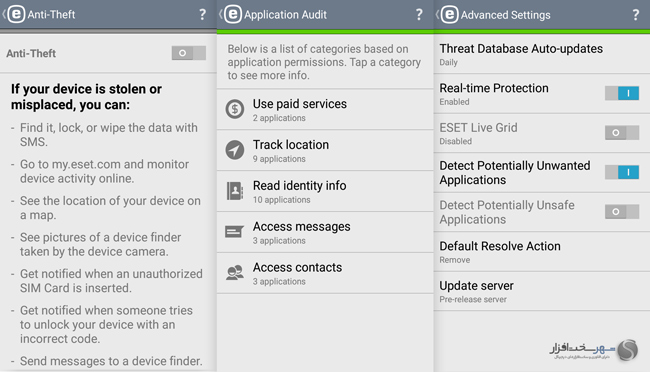Open Threat Database Auto-updates frequency option
The width and height of the screenshot is (650, 372).
[542, 54]
